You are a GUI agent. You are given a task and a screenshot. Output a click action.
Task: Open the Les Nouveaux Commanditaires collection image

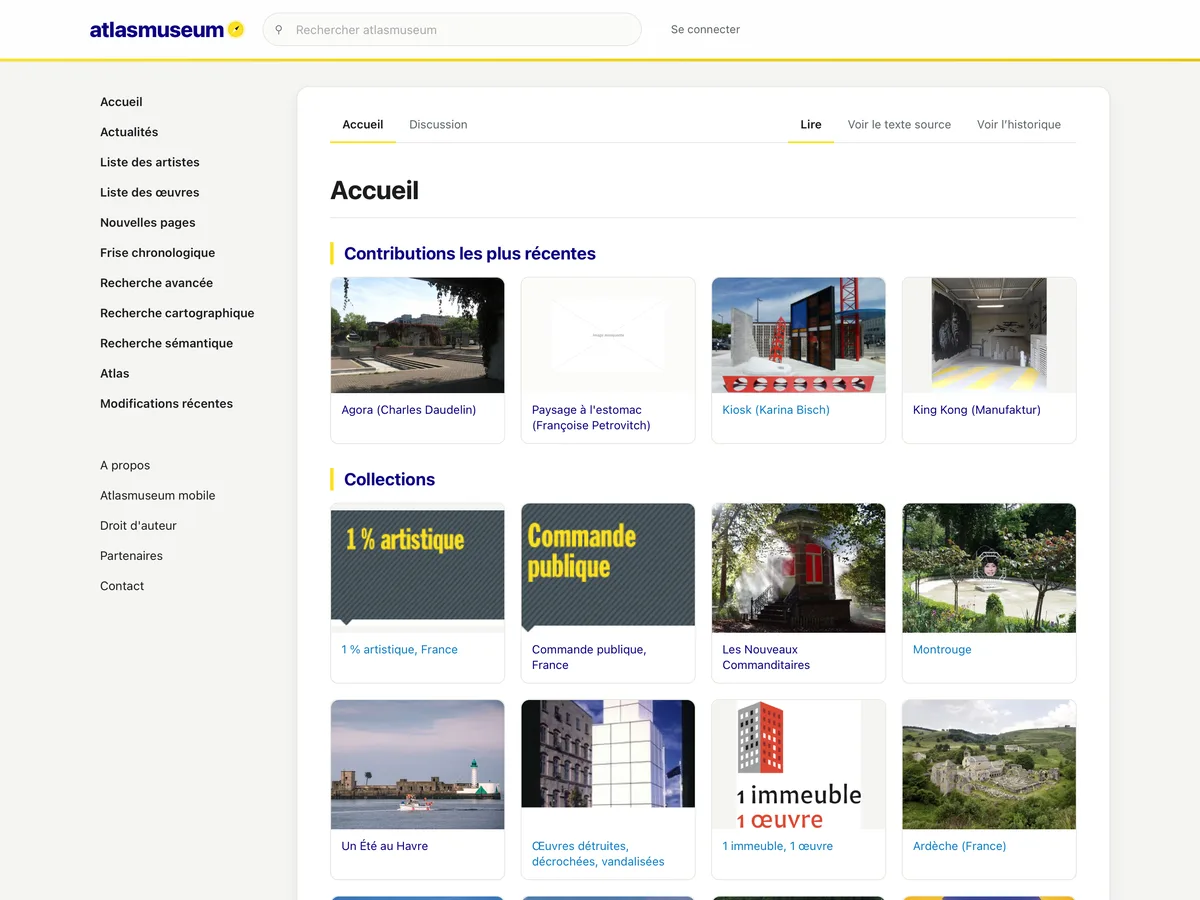click(798, 568)
